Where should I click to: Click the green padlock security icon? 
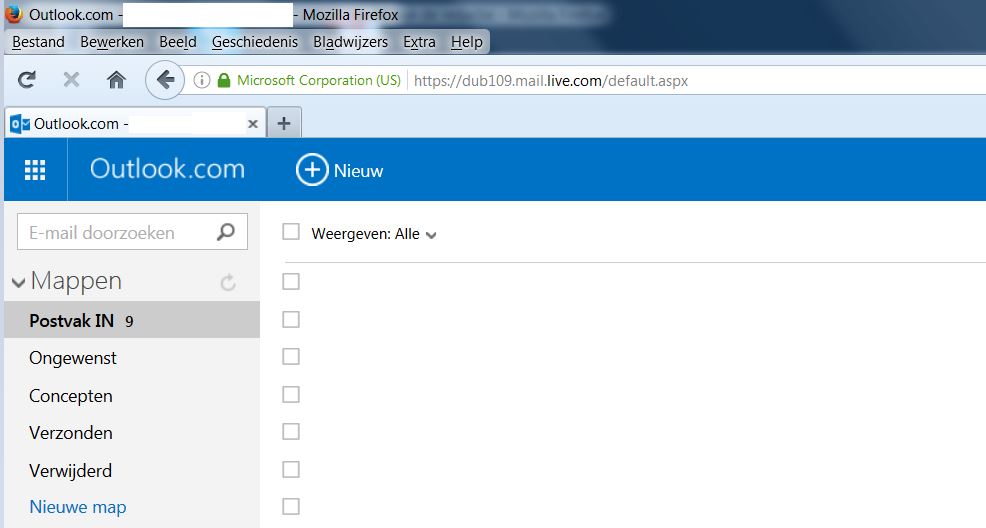click(224, 80)
